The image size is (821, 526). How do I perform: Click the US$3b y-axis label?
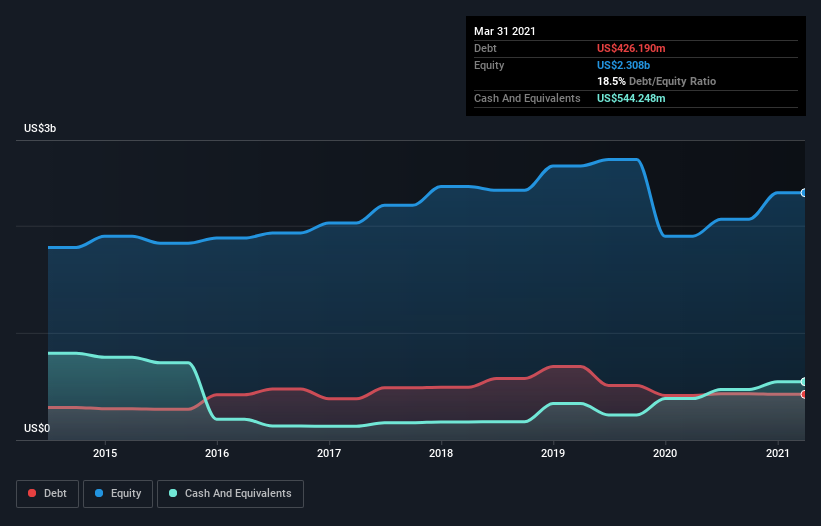(x=40, y=128)
